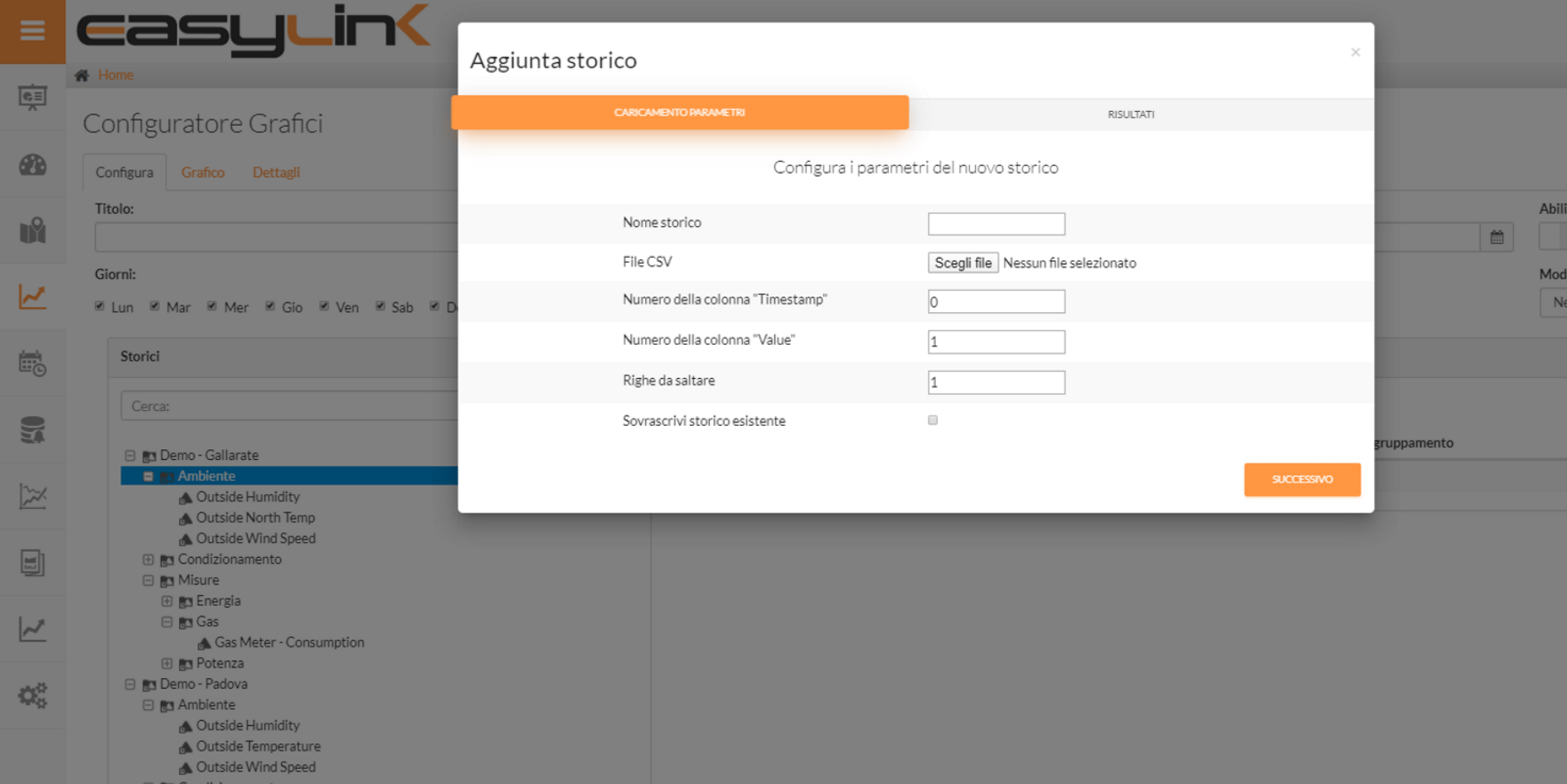Toggle the Lun day checkbox

(x=99, y=306)
